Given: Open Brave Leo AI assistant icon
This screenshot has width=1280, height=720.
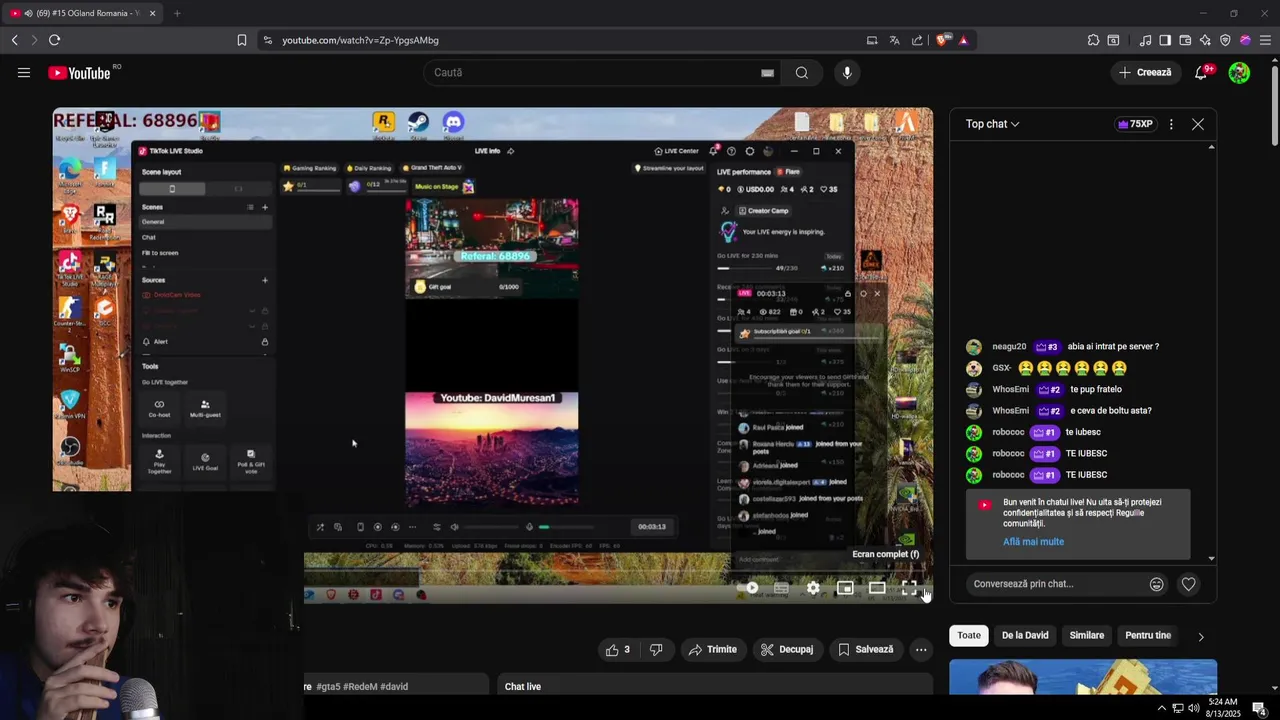Looking at the screenshot, I should point(1205,40).
